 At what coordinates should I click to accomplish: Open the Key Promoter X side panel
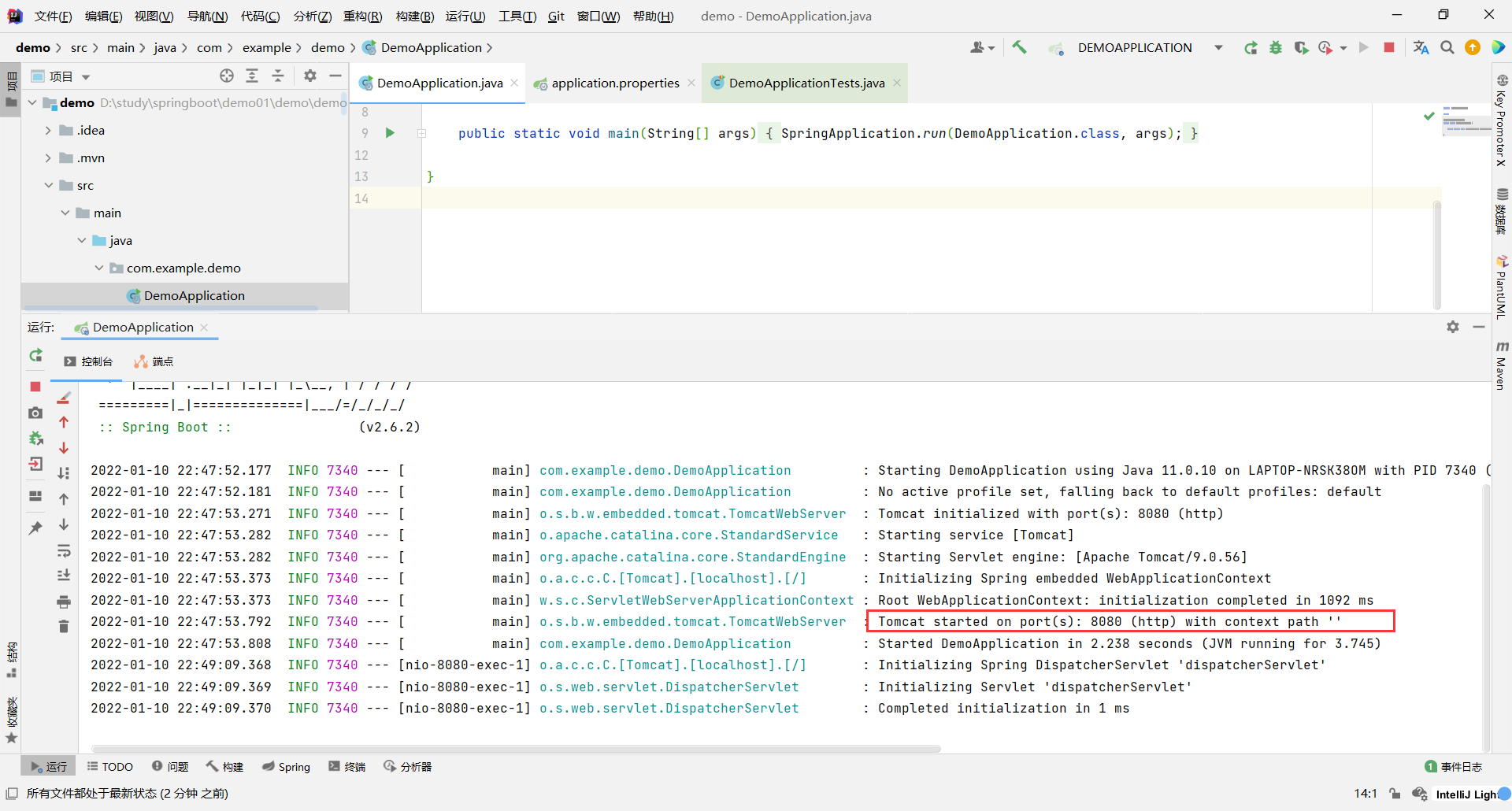tap(1502, 120)
